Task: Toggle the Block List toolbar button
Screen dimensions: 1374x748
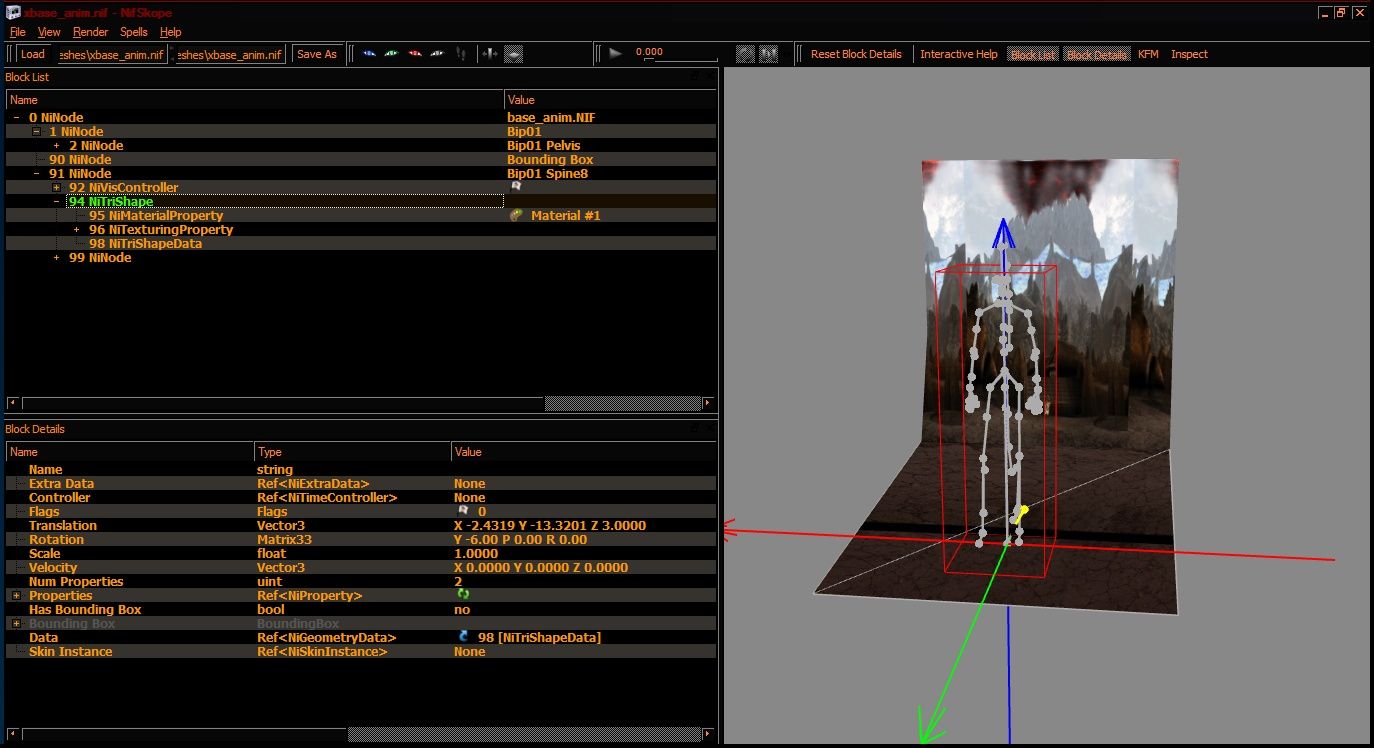Action: pos(1032,54)
